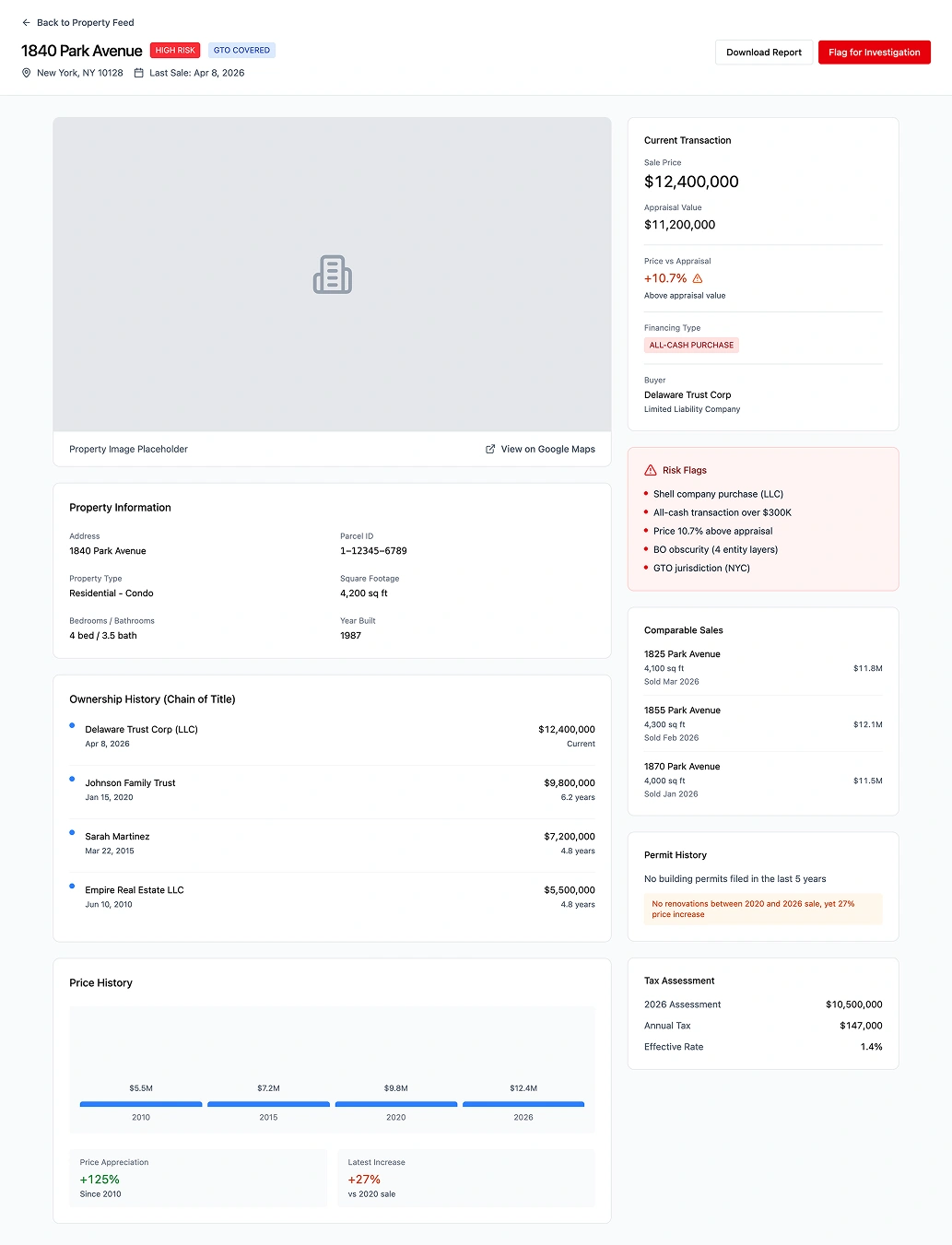Click the timeline dot beside Delaware Trust Corp

[72, 725]
